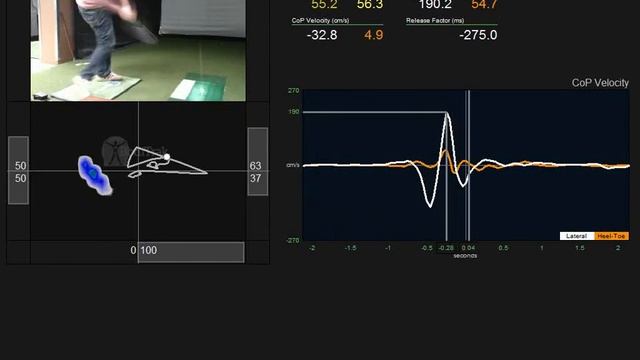640x360 pixels.
Task: Click the seconds x-axis label
Action: click(465, 256)
